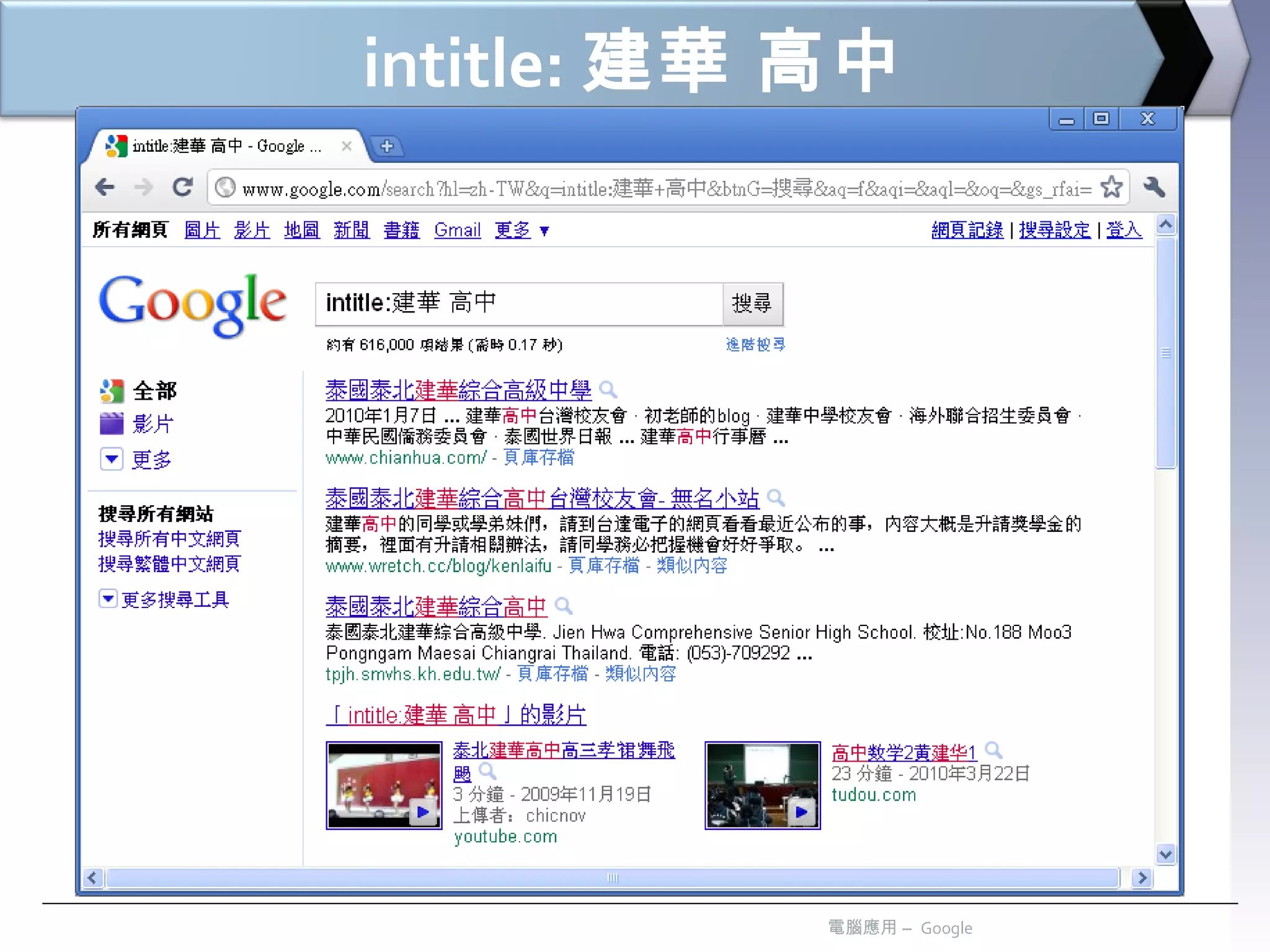1270x952 pixels.
Task: Open 「intitle:建華 高中」的影片 link
Action: [x=456, y=715]
